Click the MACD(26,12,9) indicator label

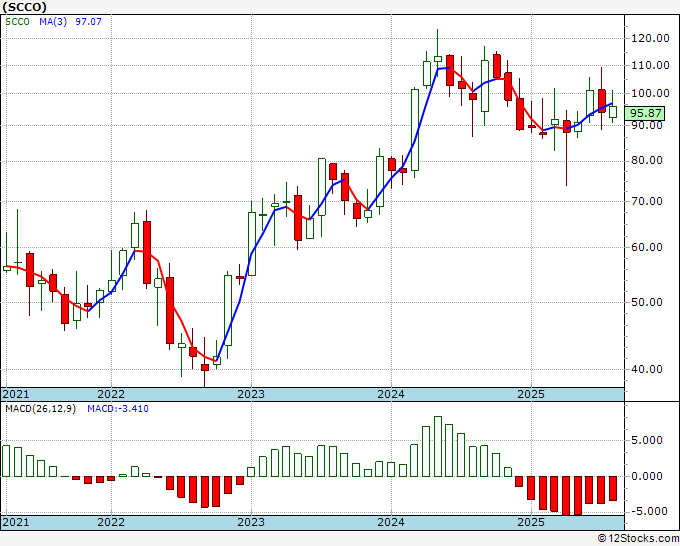pos(40,409)
